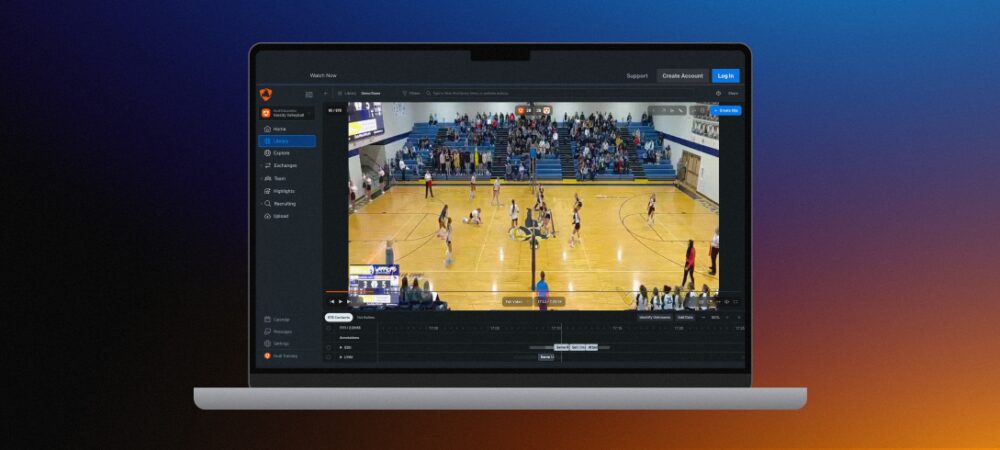Click the Identify Unknowns button
Viewport: 1000px width, 450px height.
(x=655, y=317)
